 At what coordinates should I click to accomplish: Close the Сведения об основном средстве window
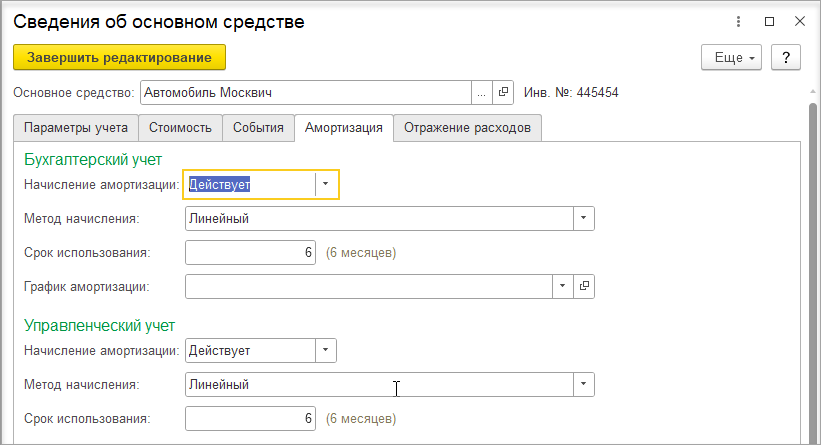[x=800, y=21]
